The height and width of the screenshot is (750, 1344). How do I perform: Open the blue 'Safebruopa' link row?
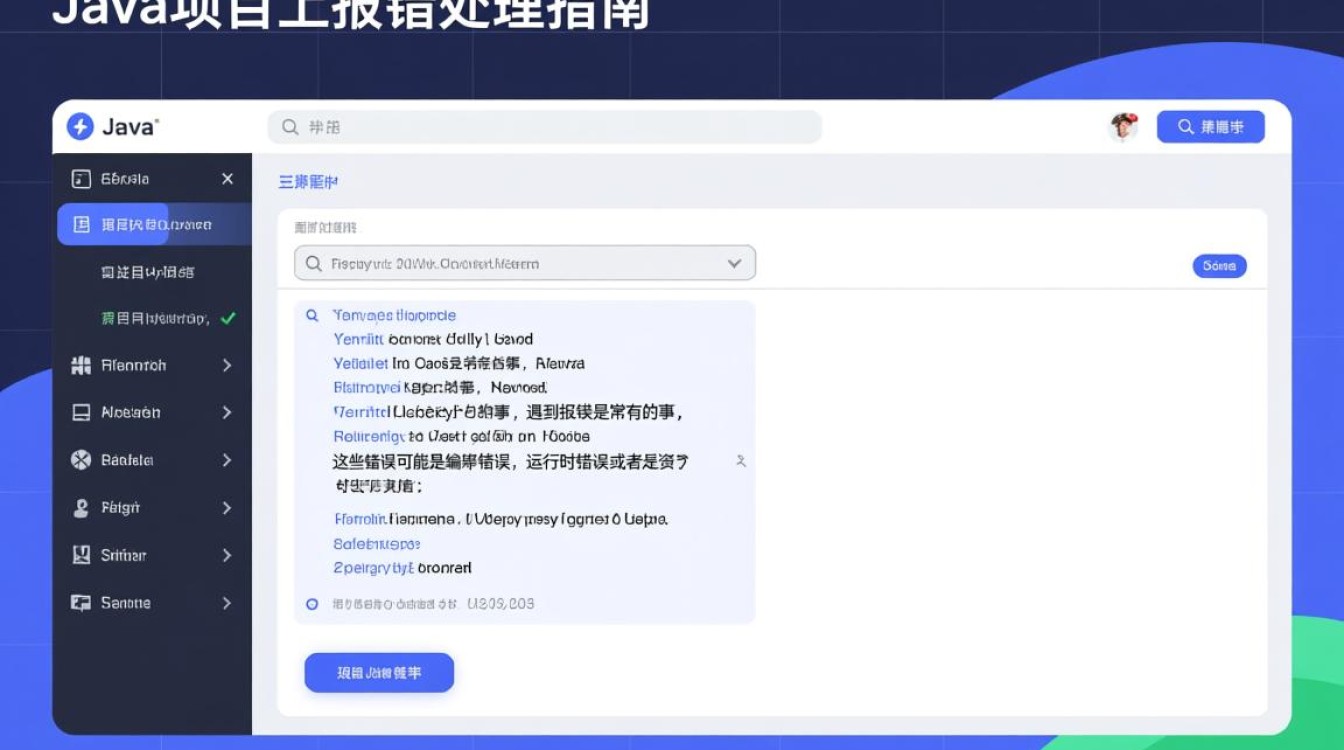377,544
